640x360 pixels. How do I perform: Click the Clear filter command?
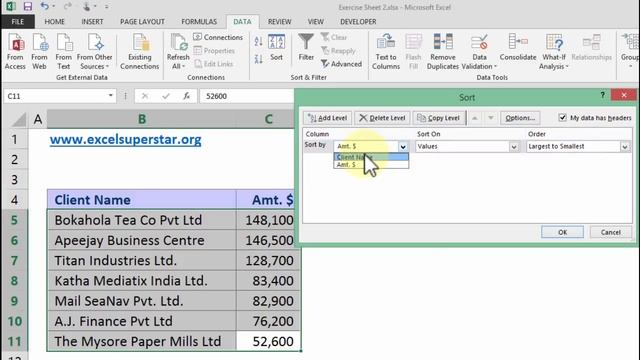334,37
